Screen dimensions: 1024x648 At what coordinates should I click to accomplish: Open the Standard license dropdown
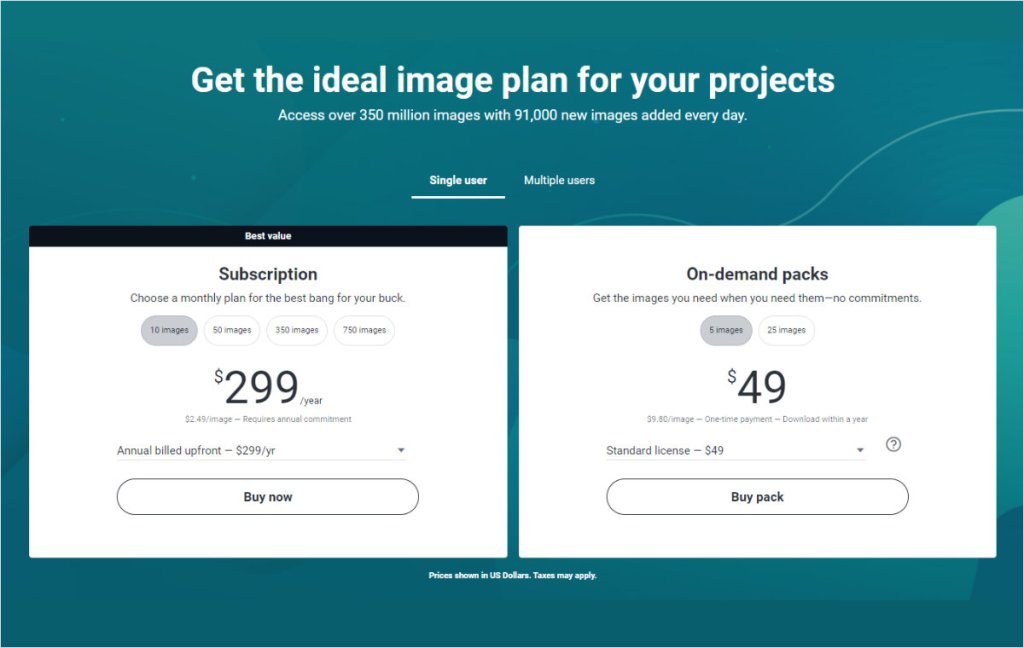735,451
